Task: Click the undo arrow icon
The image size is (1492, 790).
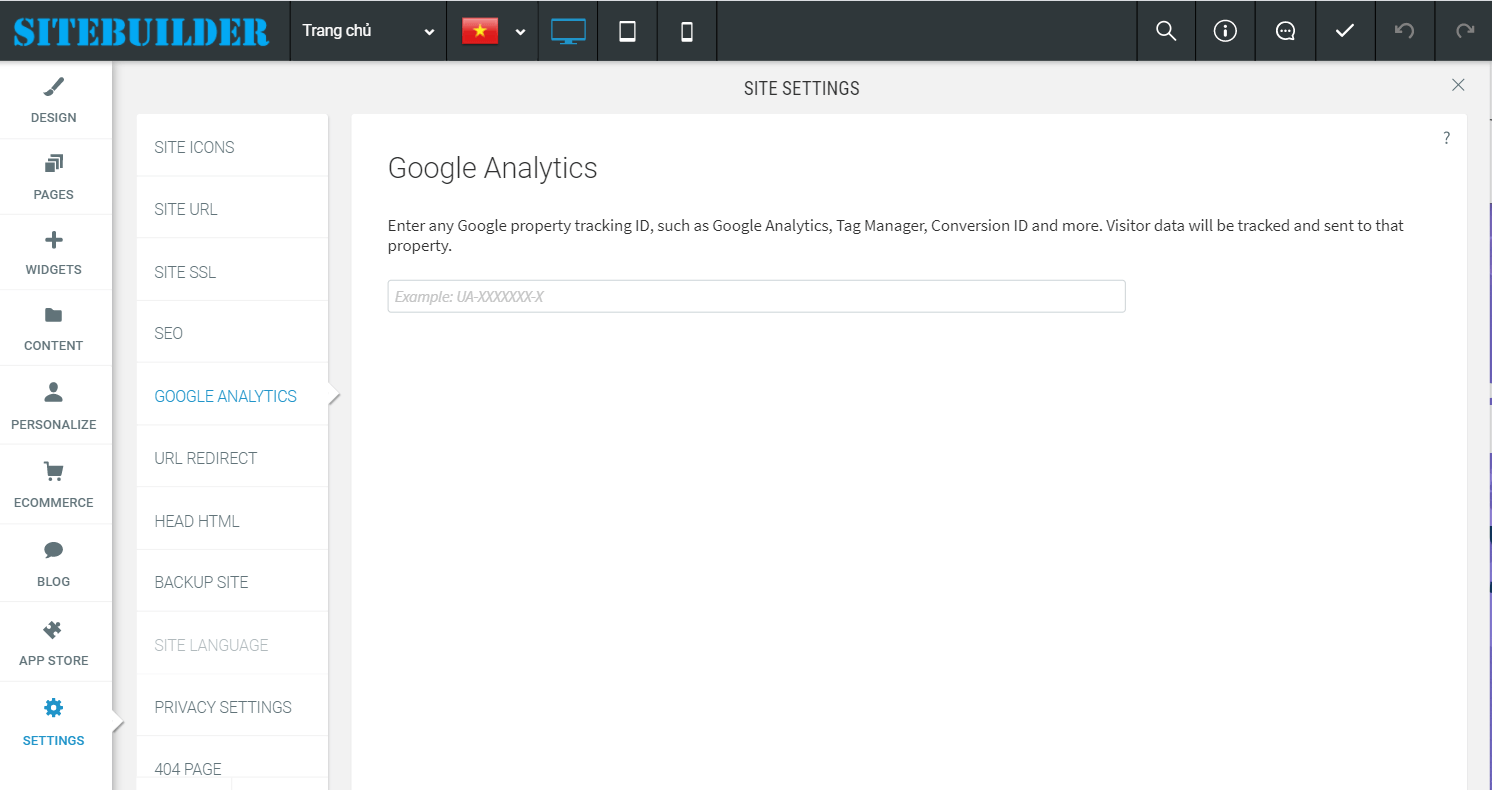Action: (1405, 31)
